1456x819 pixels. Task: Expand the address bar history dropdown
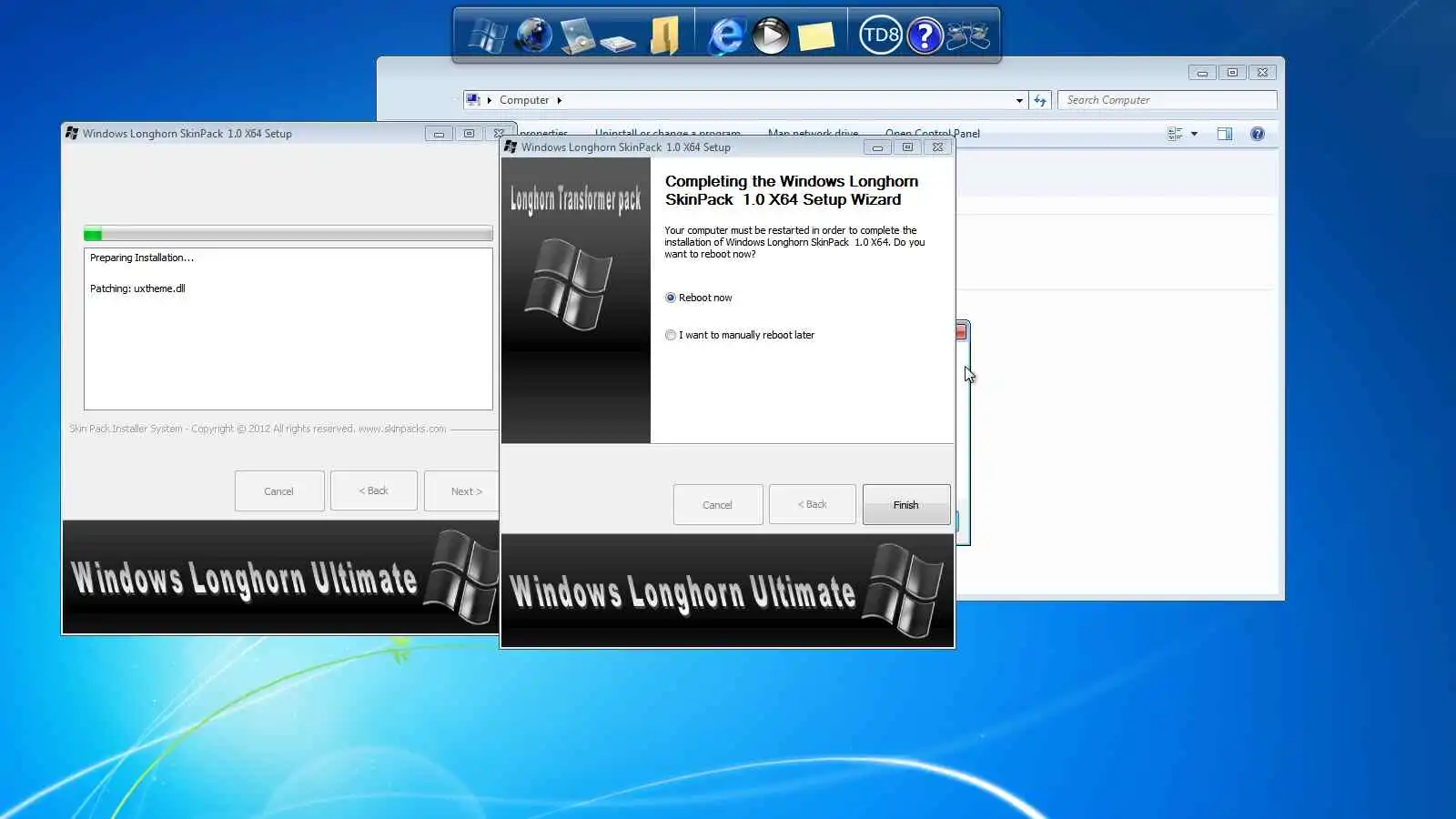(x=1019, y=100)
